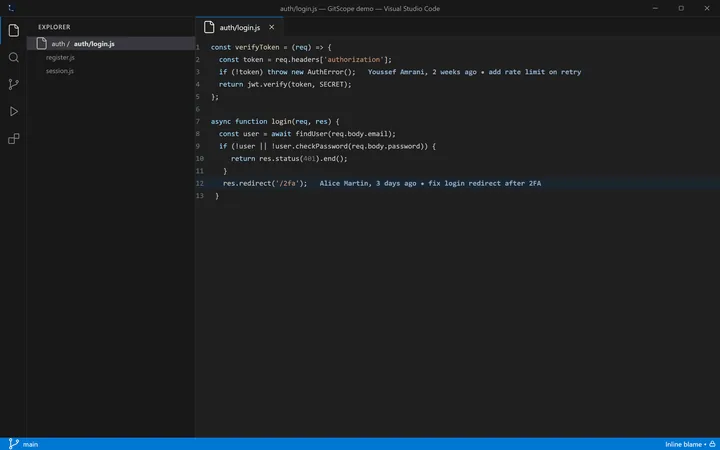The image size is (720, 450).
Task: Click checkPassword on line 9
Action: pyautogui.click(x=322, y=146)
